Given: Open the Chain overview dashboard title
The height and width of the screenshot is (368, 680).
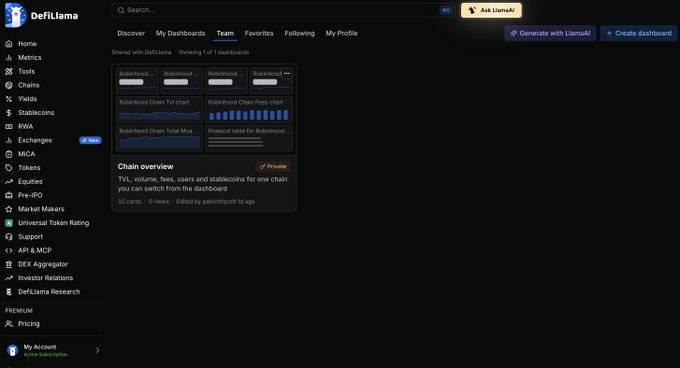Looking at the screenshot, I should tap(145, 166).
